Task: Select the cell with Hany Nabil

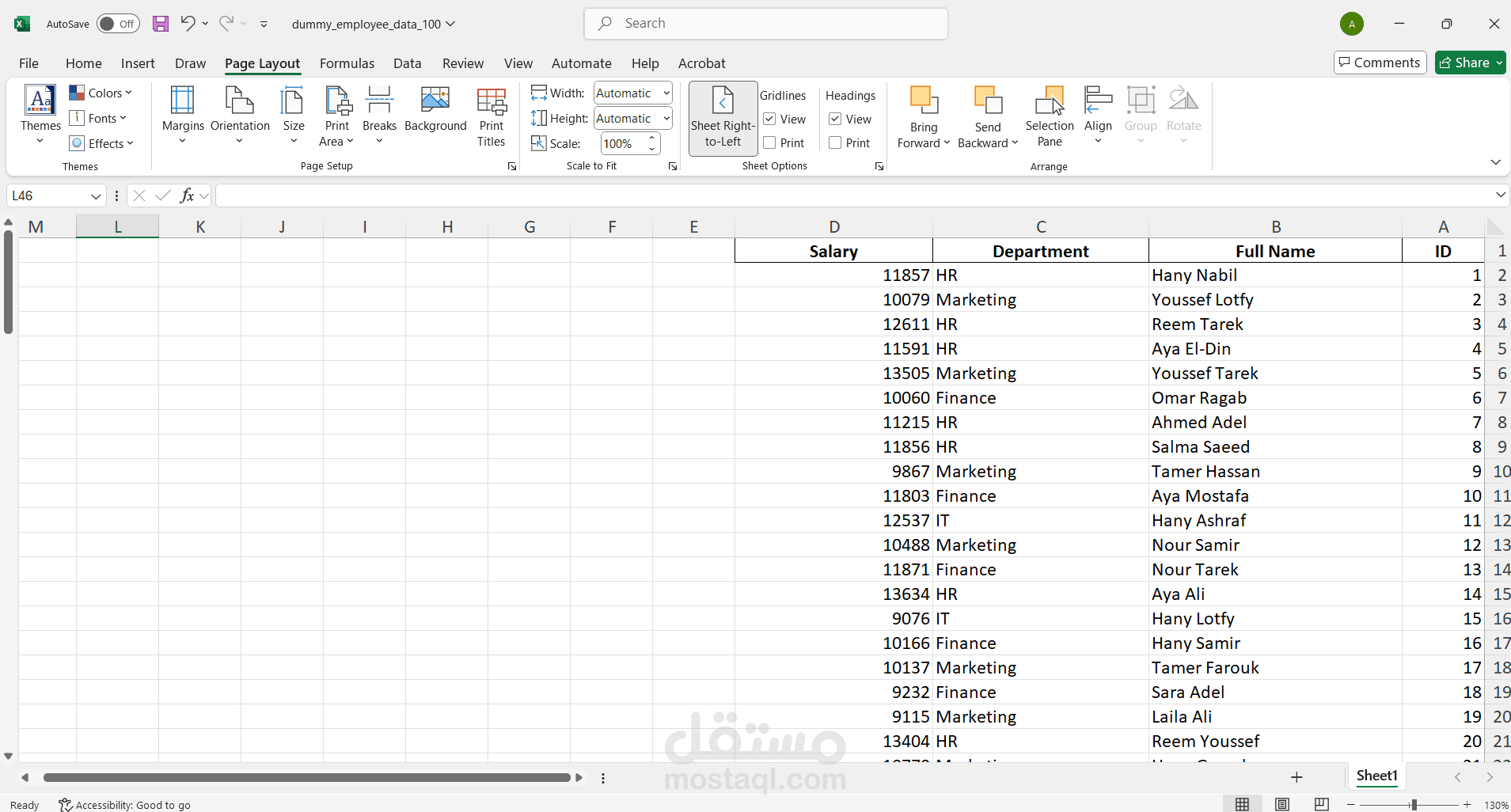Action: (x=1275, y=275)
